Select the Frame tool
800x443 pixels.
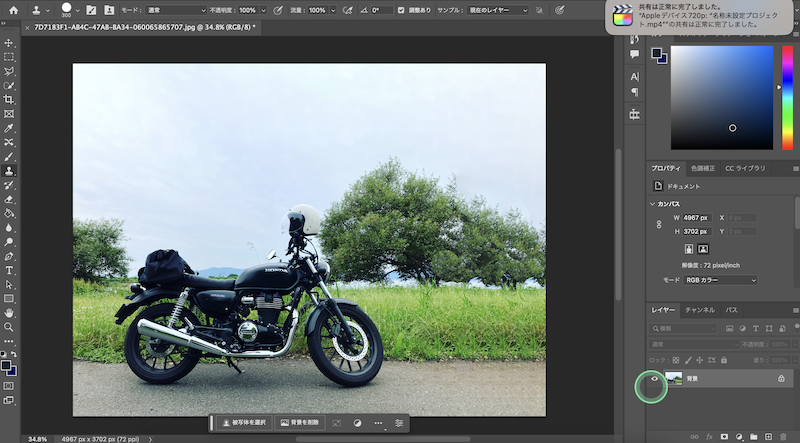point(9,114)
